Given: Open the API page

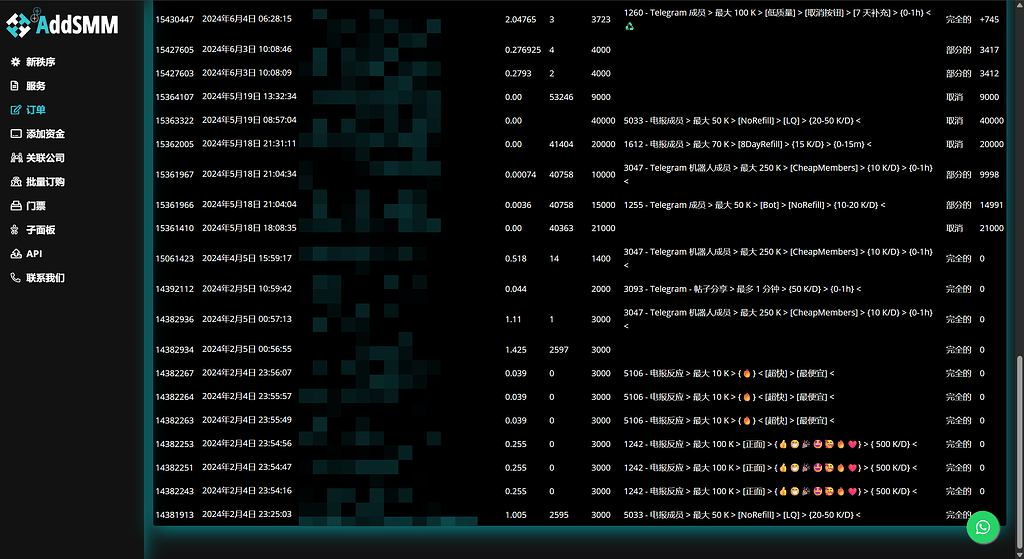Looking at the screenshot, I should point(34,253).
